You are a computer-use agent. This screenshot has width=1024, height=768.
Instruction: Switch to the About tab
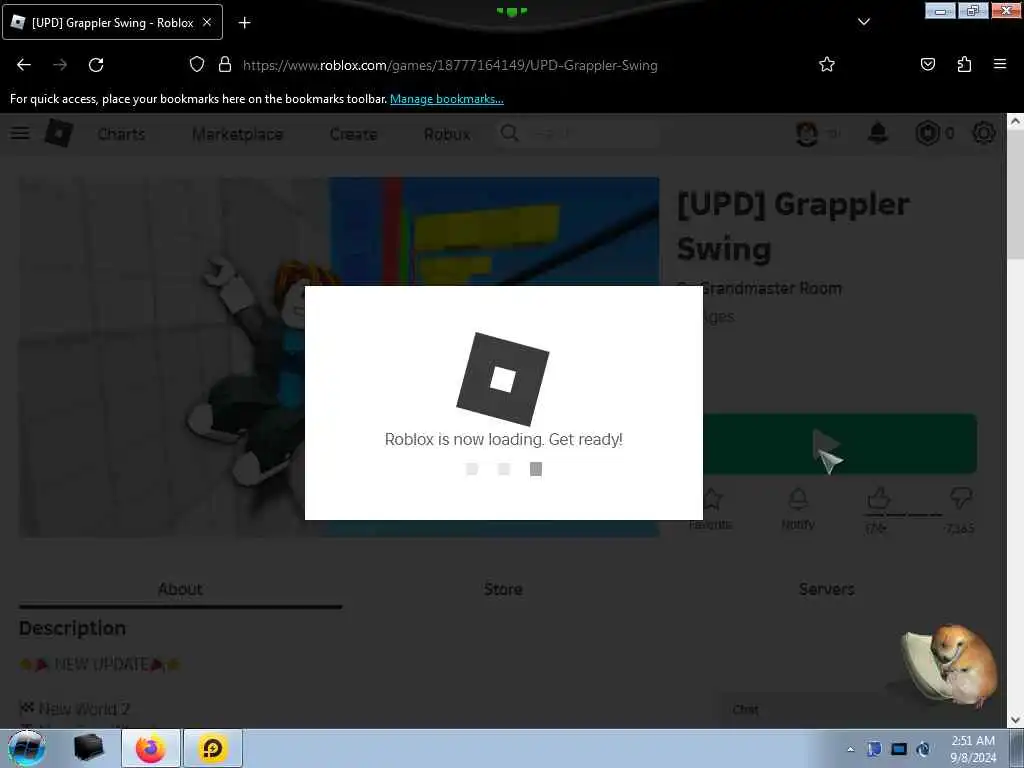[x=180, y=589]
